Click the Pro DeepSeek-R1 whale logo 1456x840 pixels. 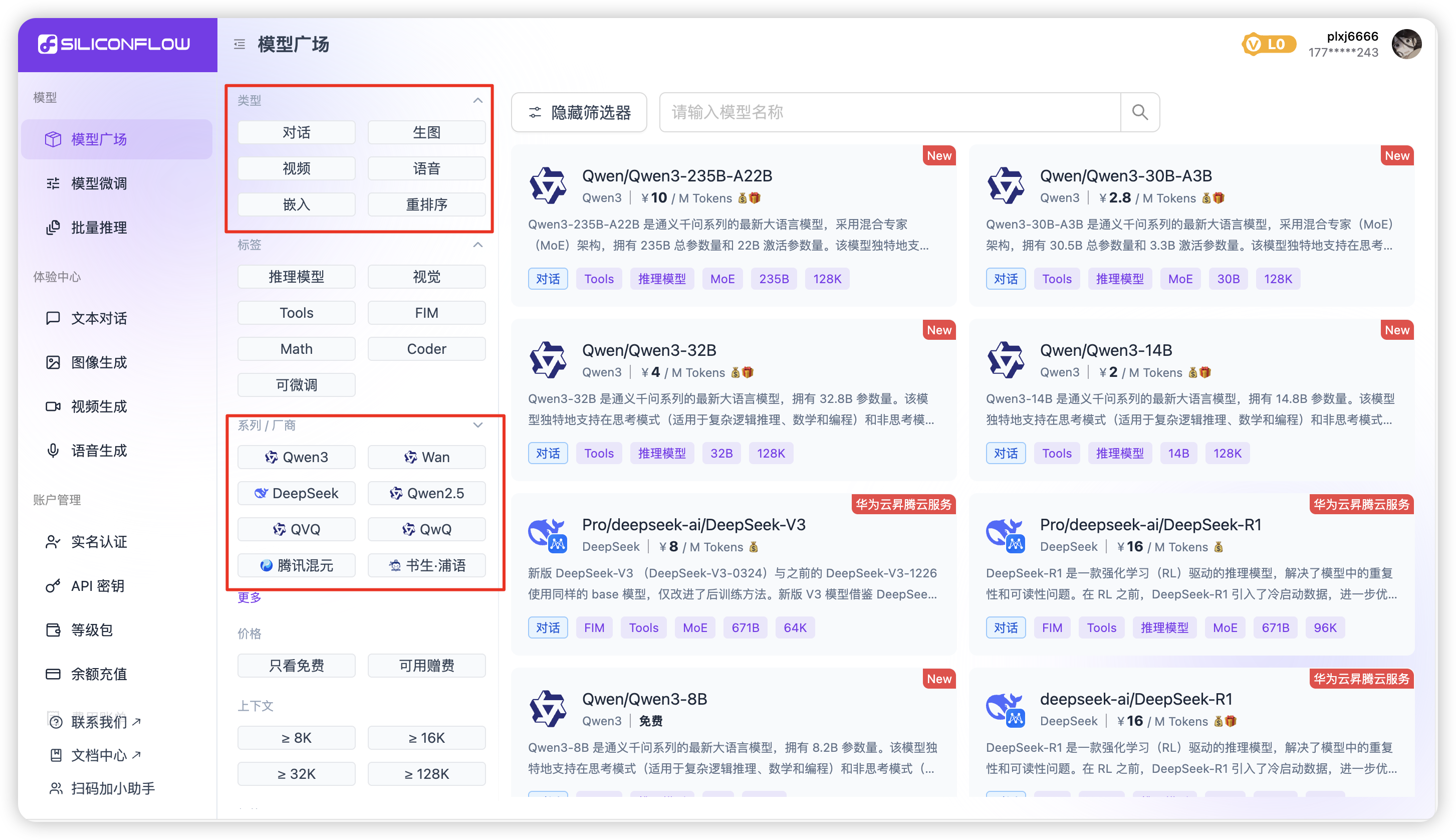(x=1006, y=535)
